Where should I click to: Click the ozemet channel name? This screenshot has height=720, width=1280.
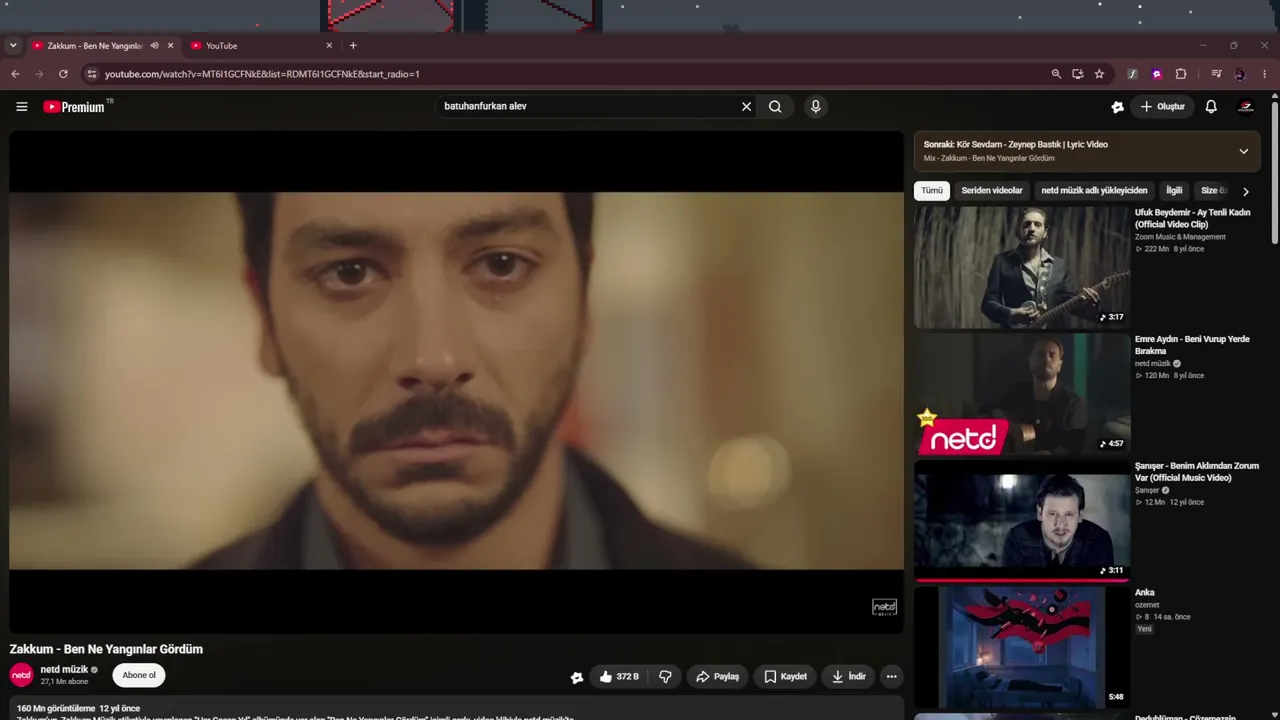[1147, 605]
